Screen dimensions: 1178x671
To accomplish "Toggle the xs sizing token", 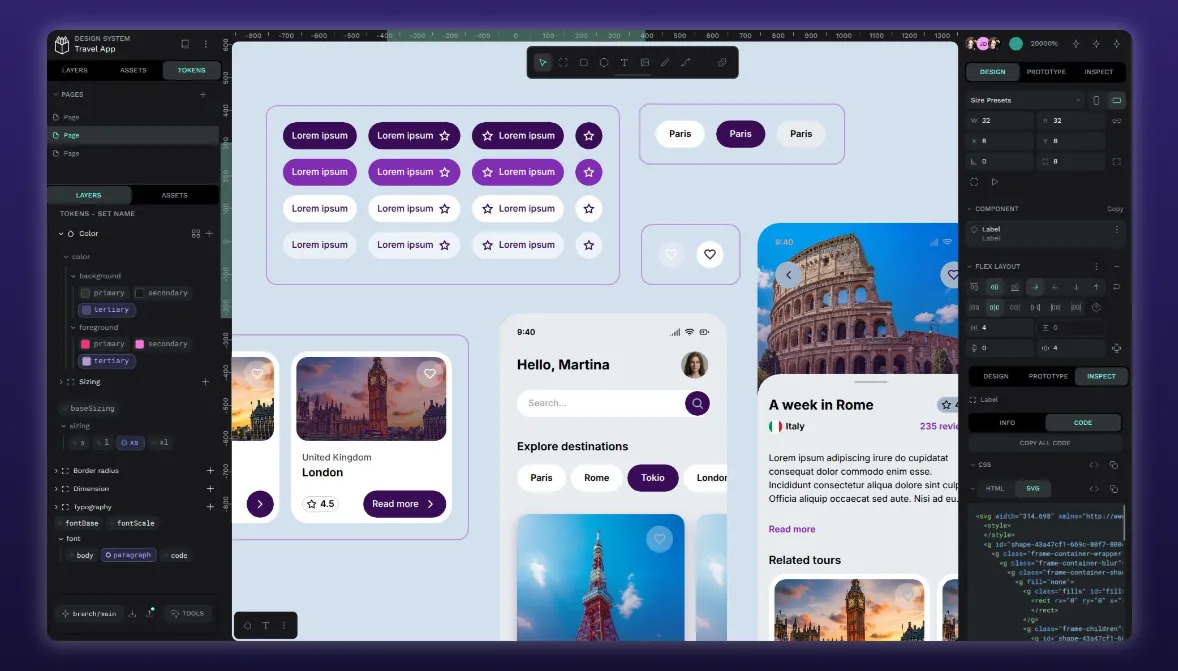I will click(131, 443).
